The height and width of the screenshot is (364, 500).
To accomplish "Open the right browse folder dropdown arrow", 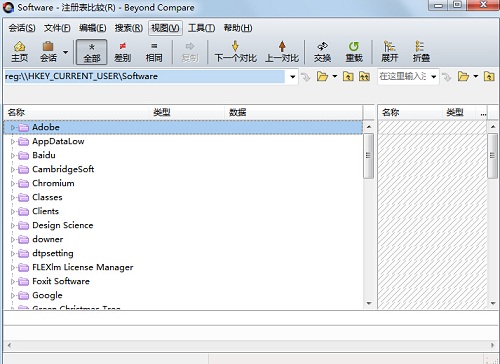I will click(x=476, y=77).
